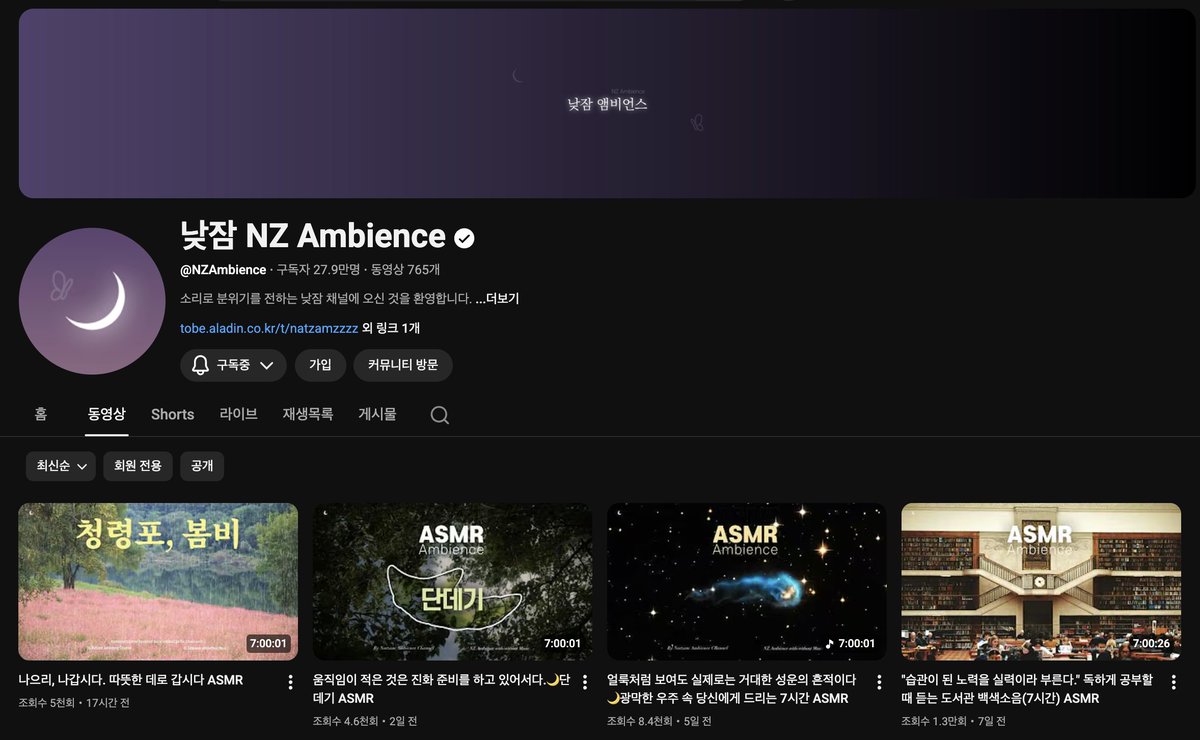
Task: Filter videos by 공개
Action: pos(202,466)
